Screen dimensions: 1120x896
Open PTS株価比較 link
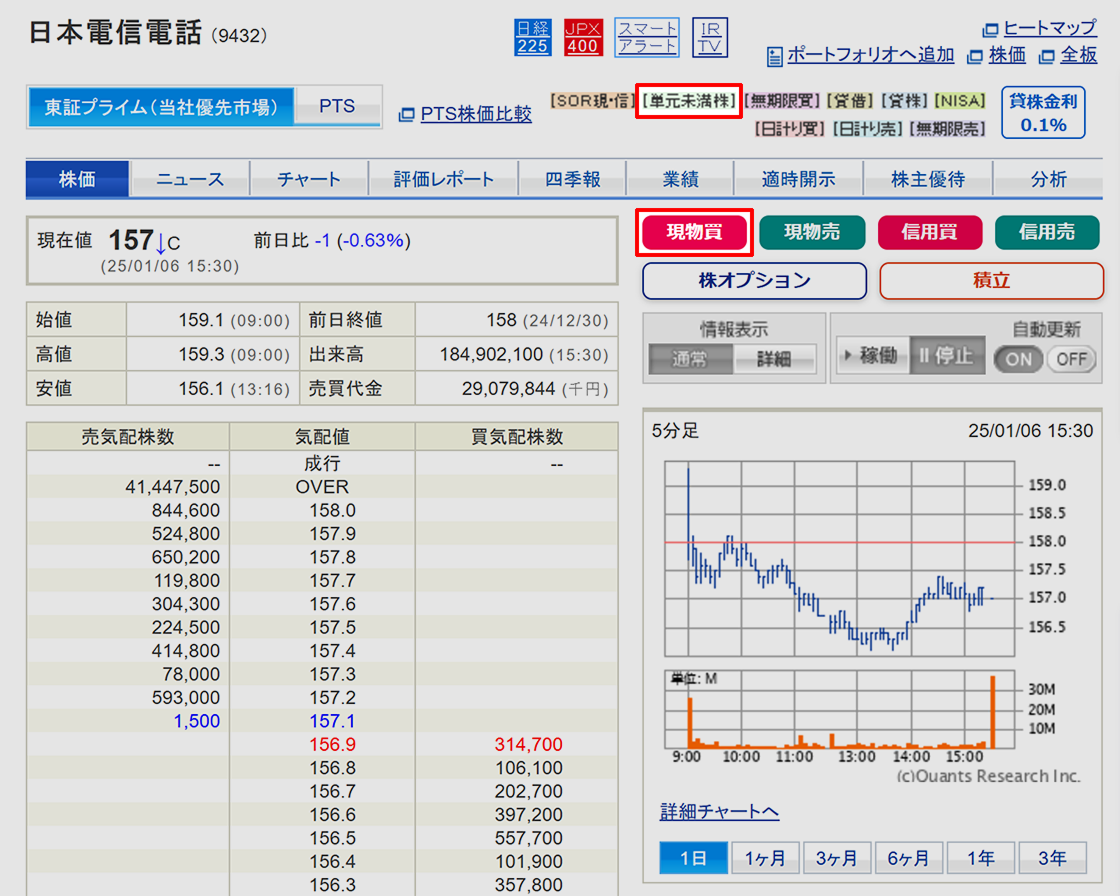tap(476, 114)
